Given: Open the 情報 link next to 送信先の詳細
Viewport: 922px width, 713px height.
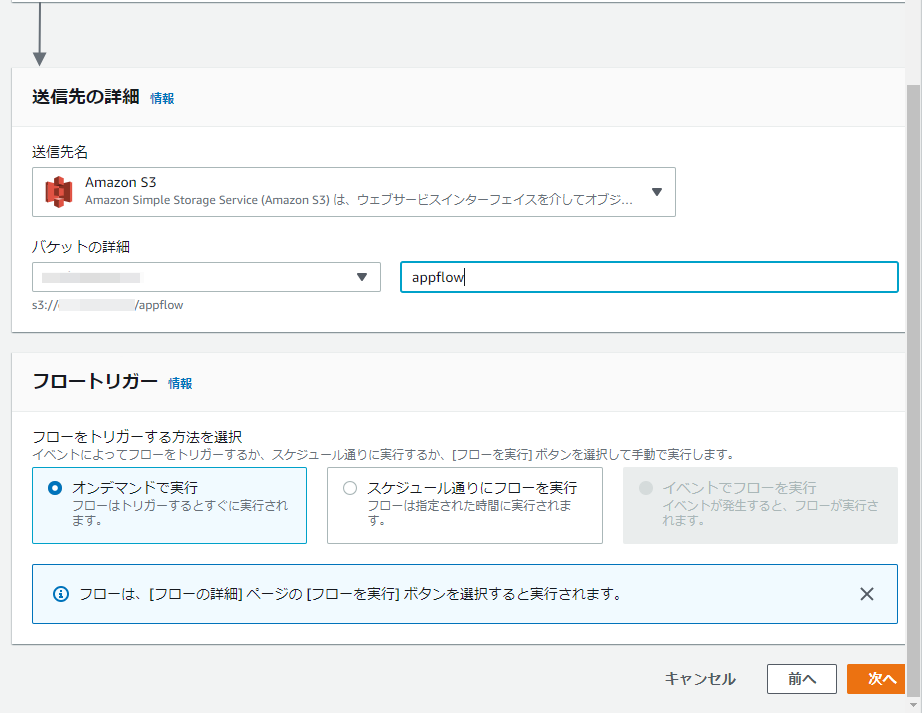Looking at the screenshot, I should click(x=160, y=99).
